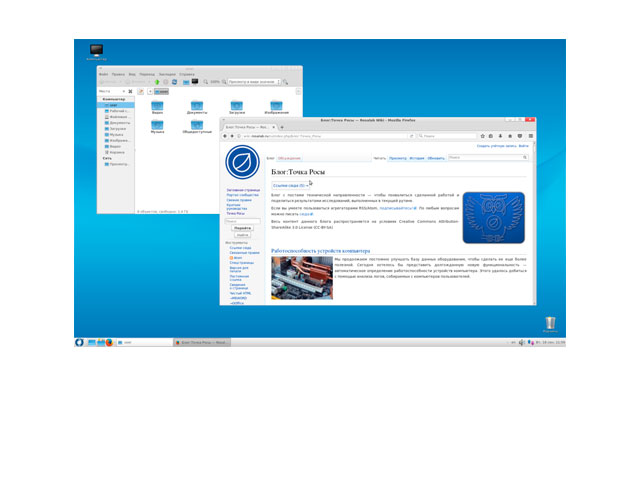Open the Музыка folder icon
The width and height of the screenshot is (640, 480).
(x=158, y=124)
